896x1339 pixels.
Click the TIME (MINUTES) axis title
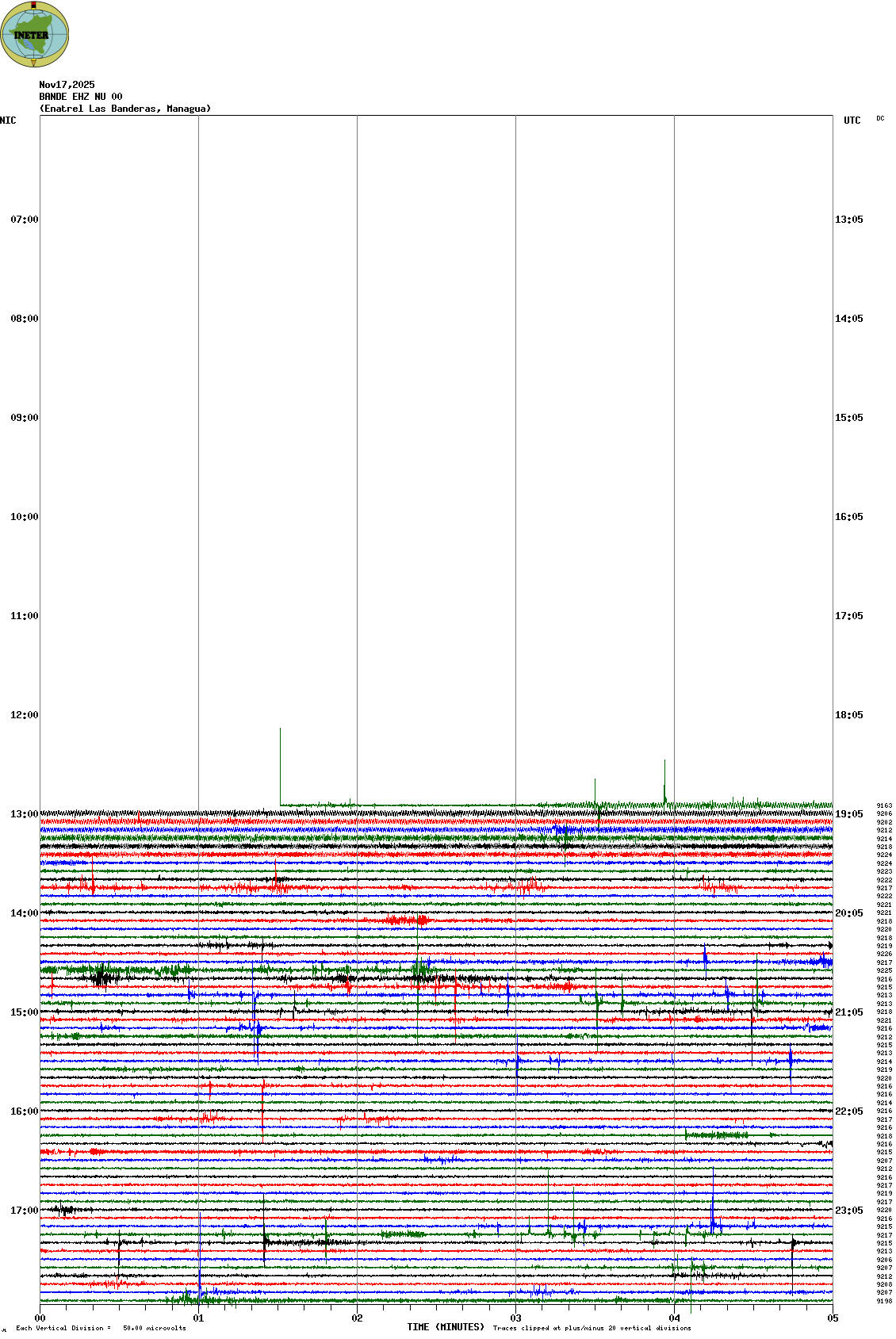[x=446, y=1327]
